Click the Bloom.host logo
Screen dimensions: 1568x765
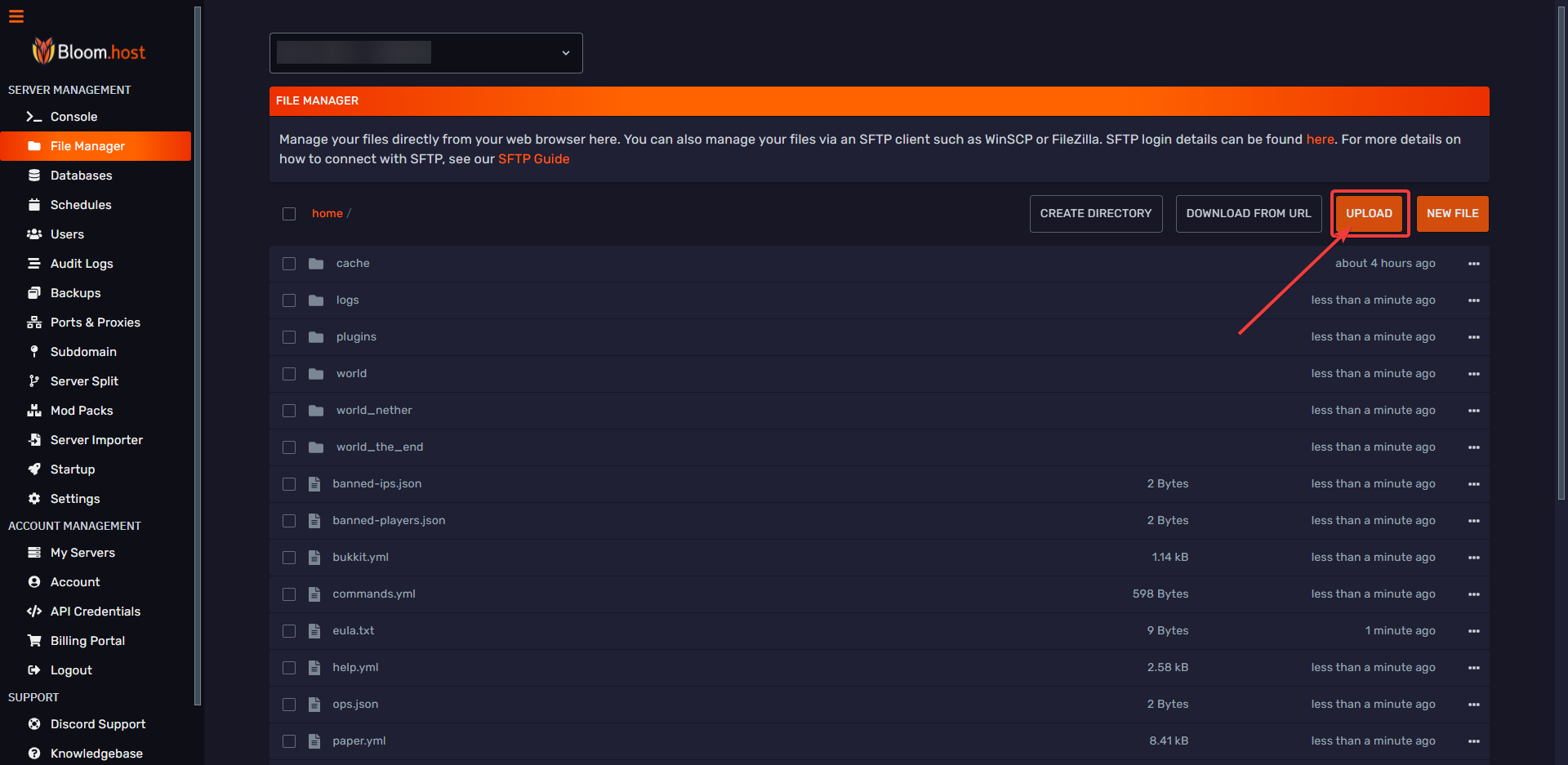click(x=88, y=51)
